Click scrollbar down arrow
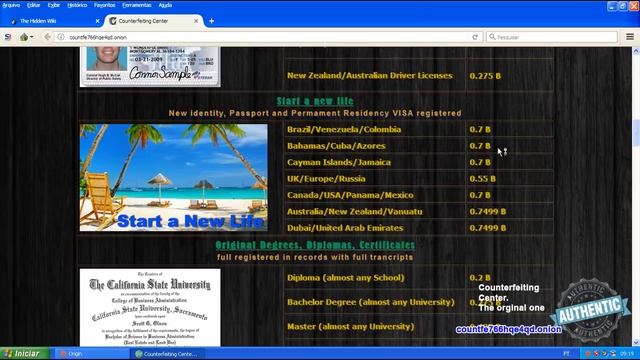The height and width of the screenshot is (360, 640). [x=636, y=342]
